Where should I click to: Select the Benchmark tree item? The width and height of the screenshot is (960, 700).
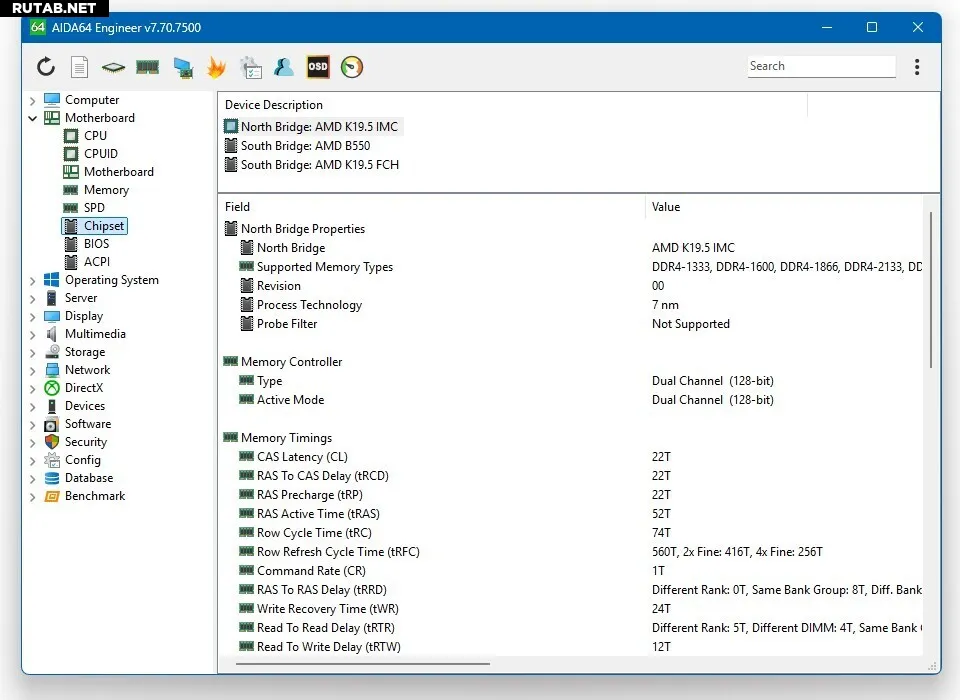coord(85,496)
